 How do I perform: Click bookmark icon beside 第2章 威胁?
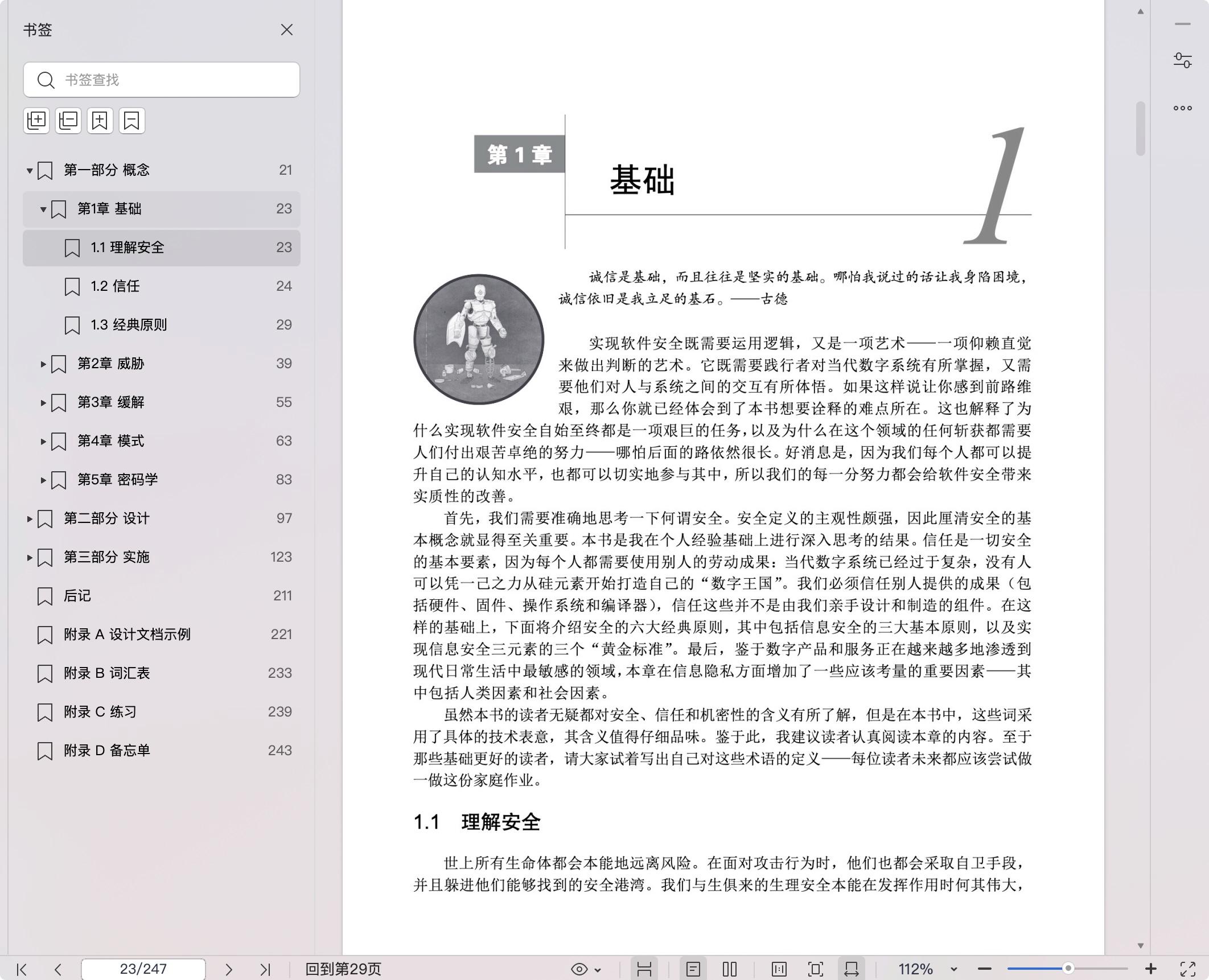tap(59, 364)
